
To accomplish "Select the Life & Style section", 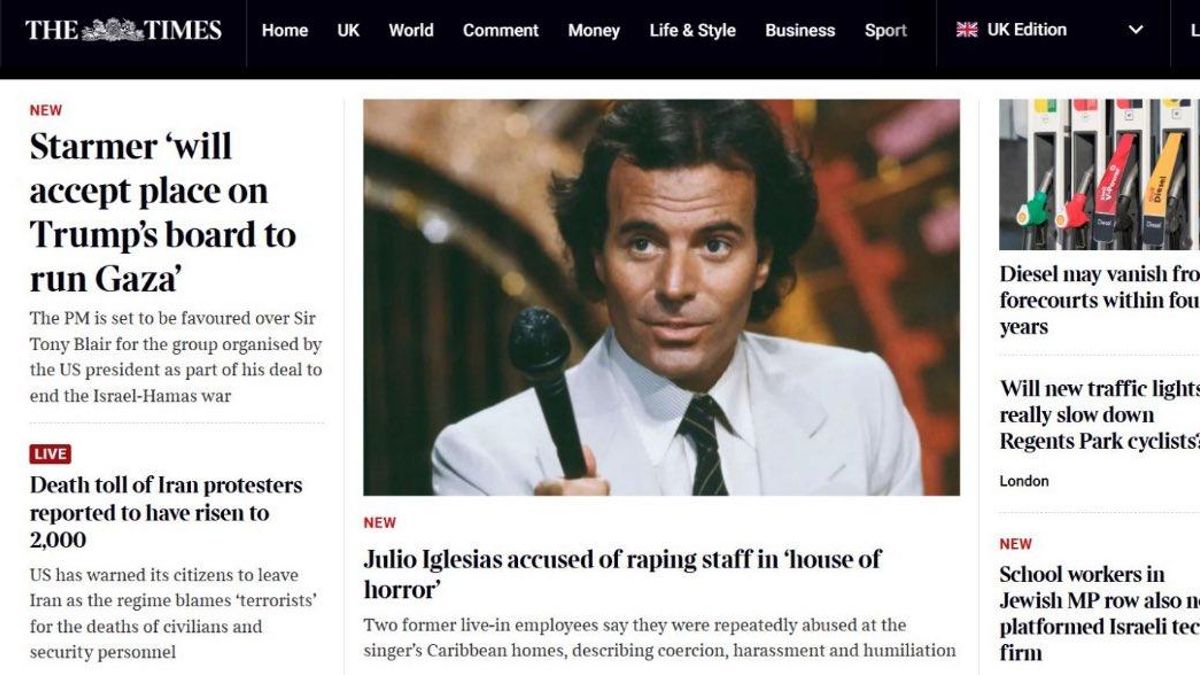I will click(693, 30).
